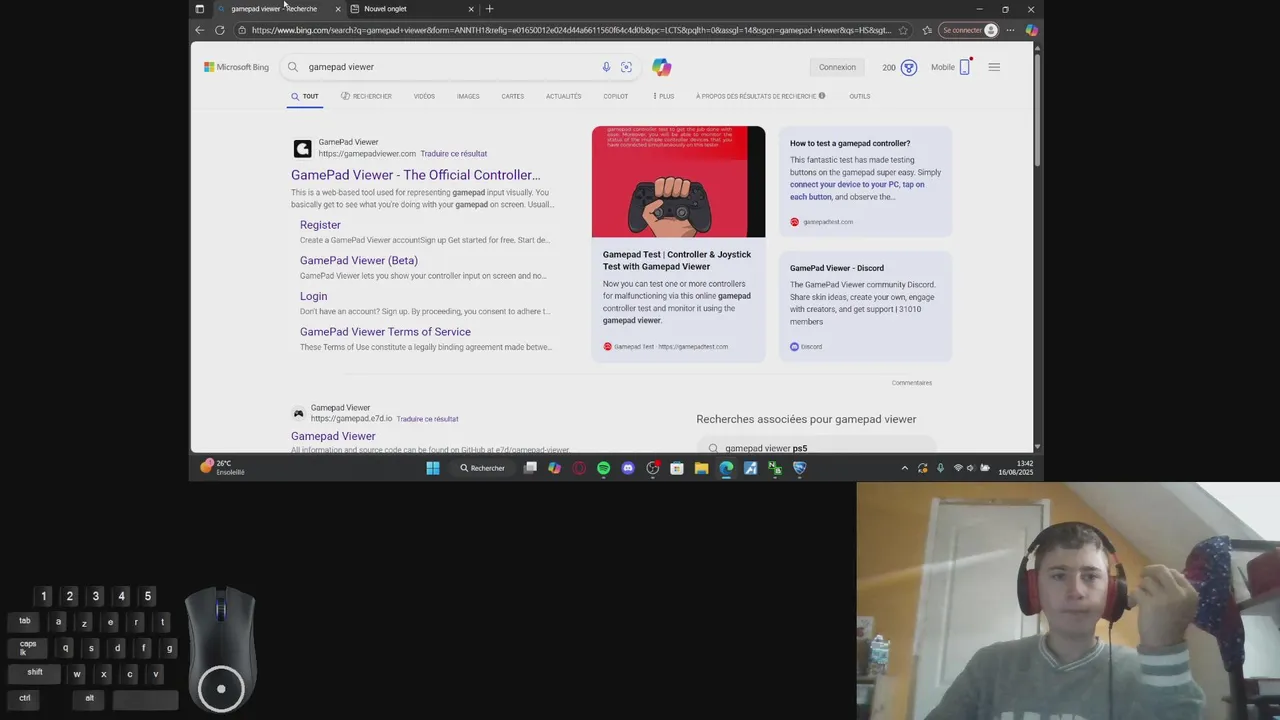
Task: Click the Se connecter profile button
Action: (x=968, y=30)
